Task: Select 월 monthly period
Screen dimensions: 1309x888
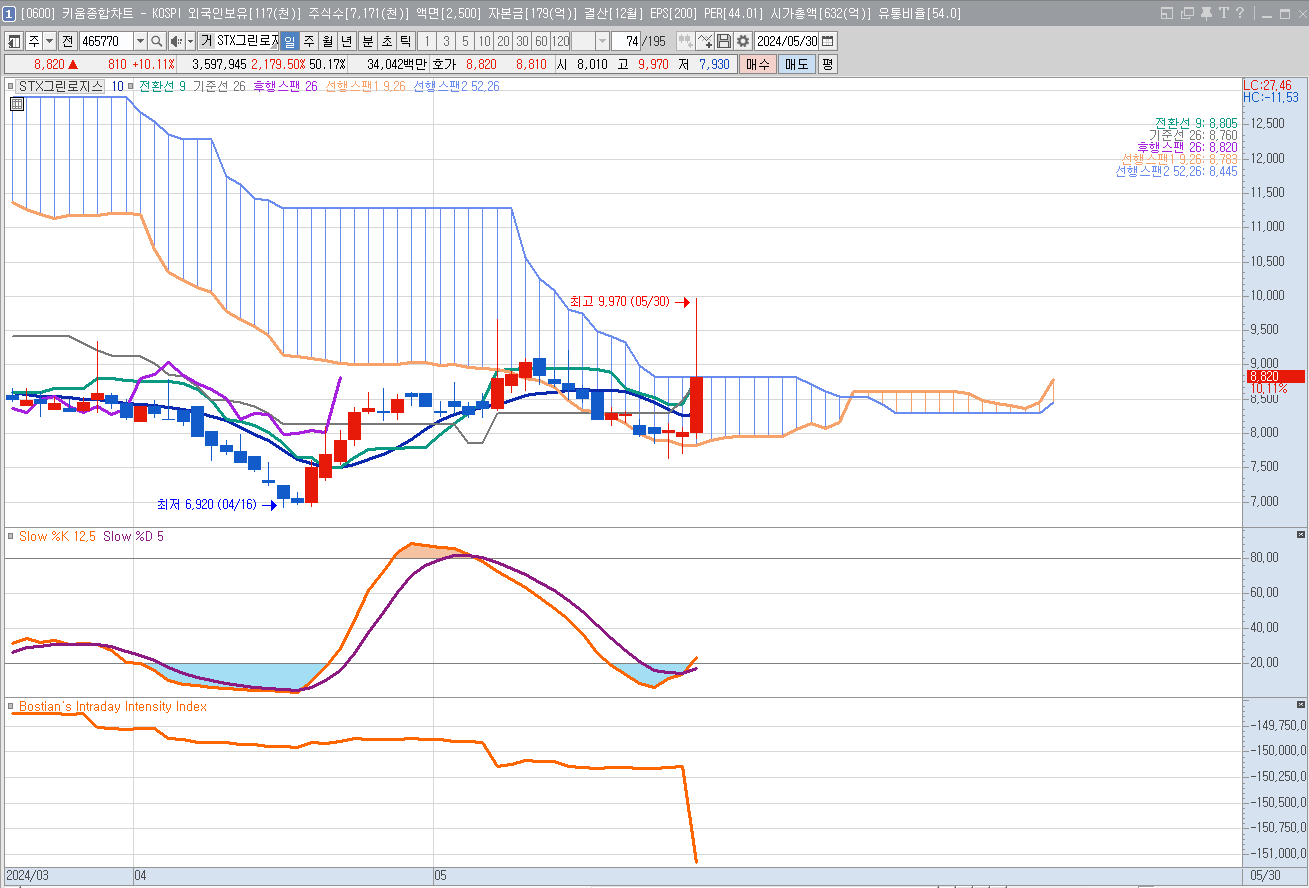Action: pos(327,41)
